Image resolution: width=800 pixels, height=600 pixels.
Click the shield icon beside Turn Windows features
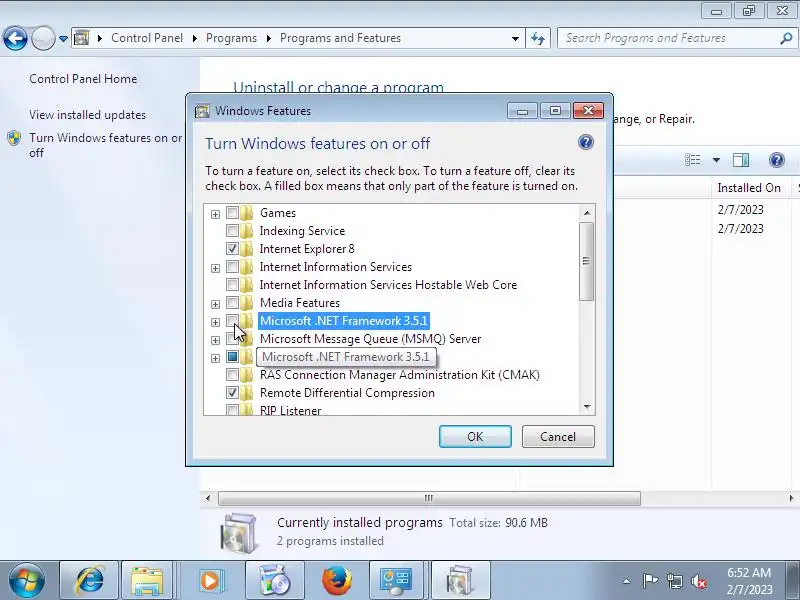14,138
